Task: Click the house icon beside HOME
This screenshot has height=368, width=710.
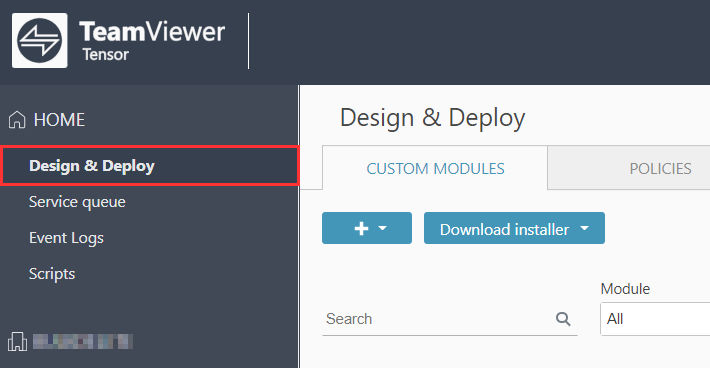Action: click(x=17, y=120)
